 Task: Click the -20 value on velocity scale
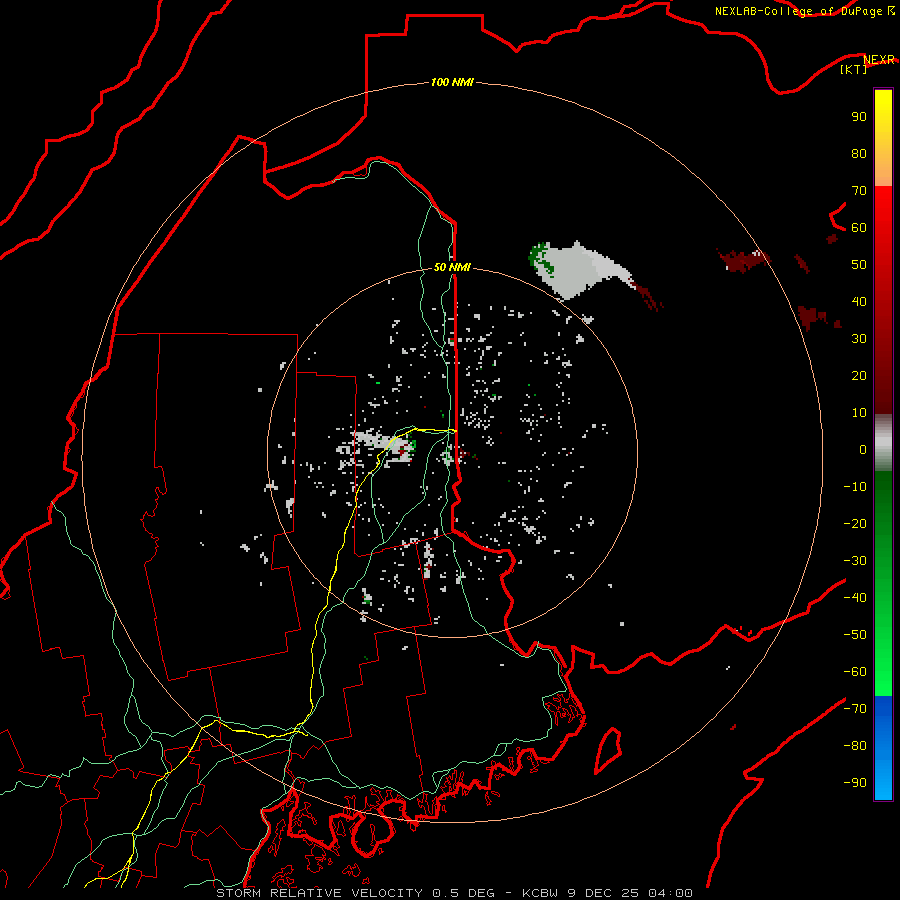click(855, 523)
